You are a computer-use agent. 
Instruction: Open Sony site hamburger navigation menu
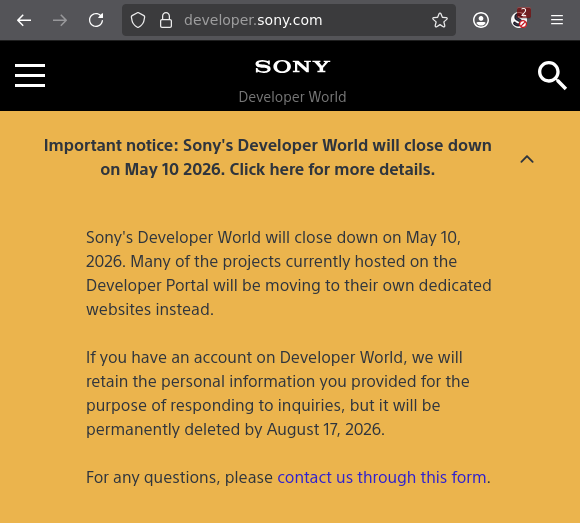(30, 75)
